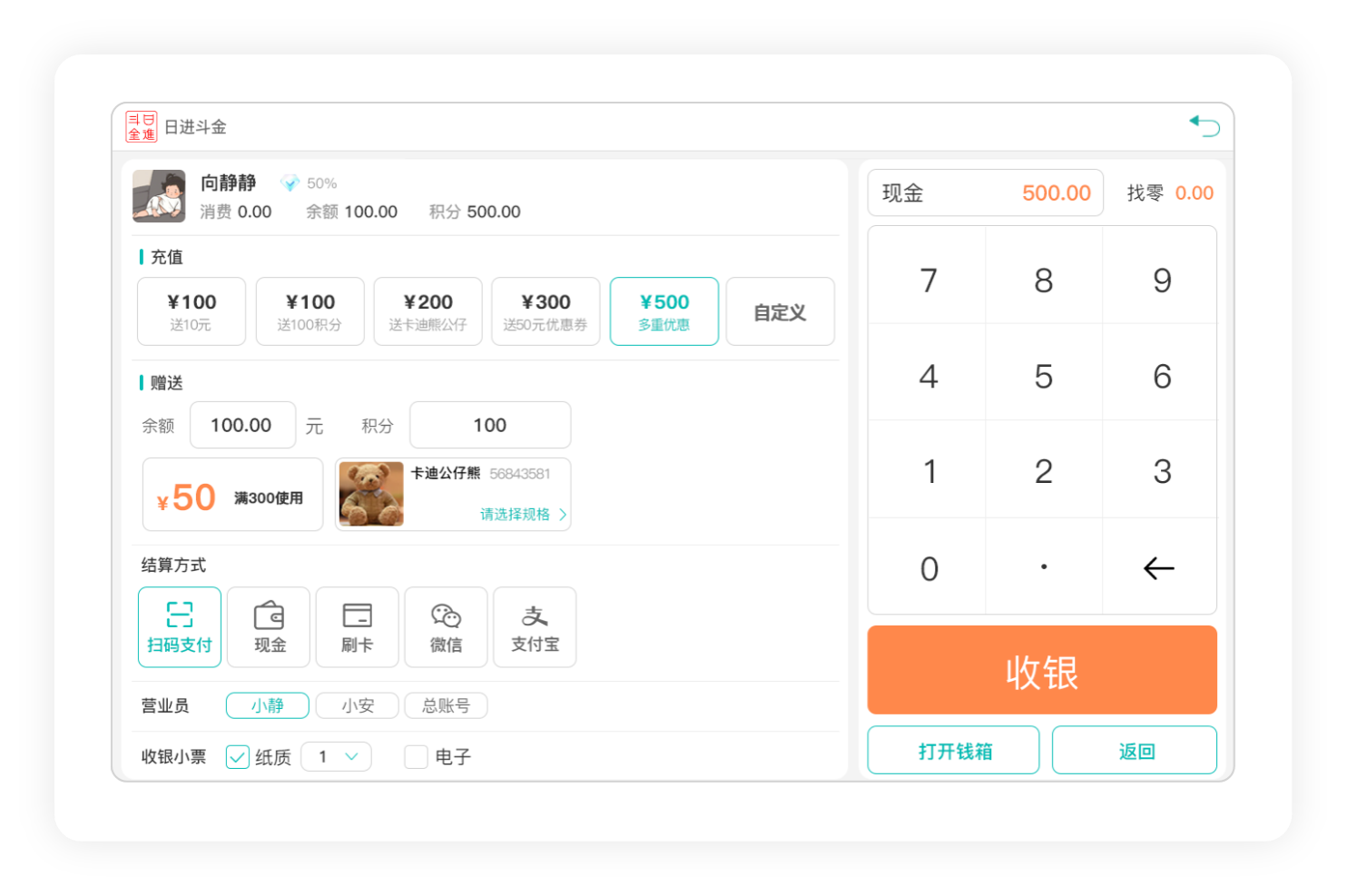Select ¥100 送10元 recharge option
The width and height of the screenshot is (1347, 896).
point(192,311)
